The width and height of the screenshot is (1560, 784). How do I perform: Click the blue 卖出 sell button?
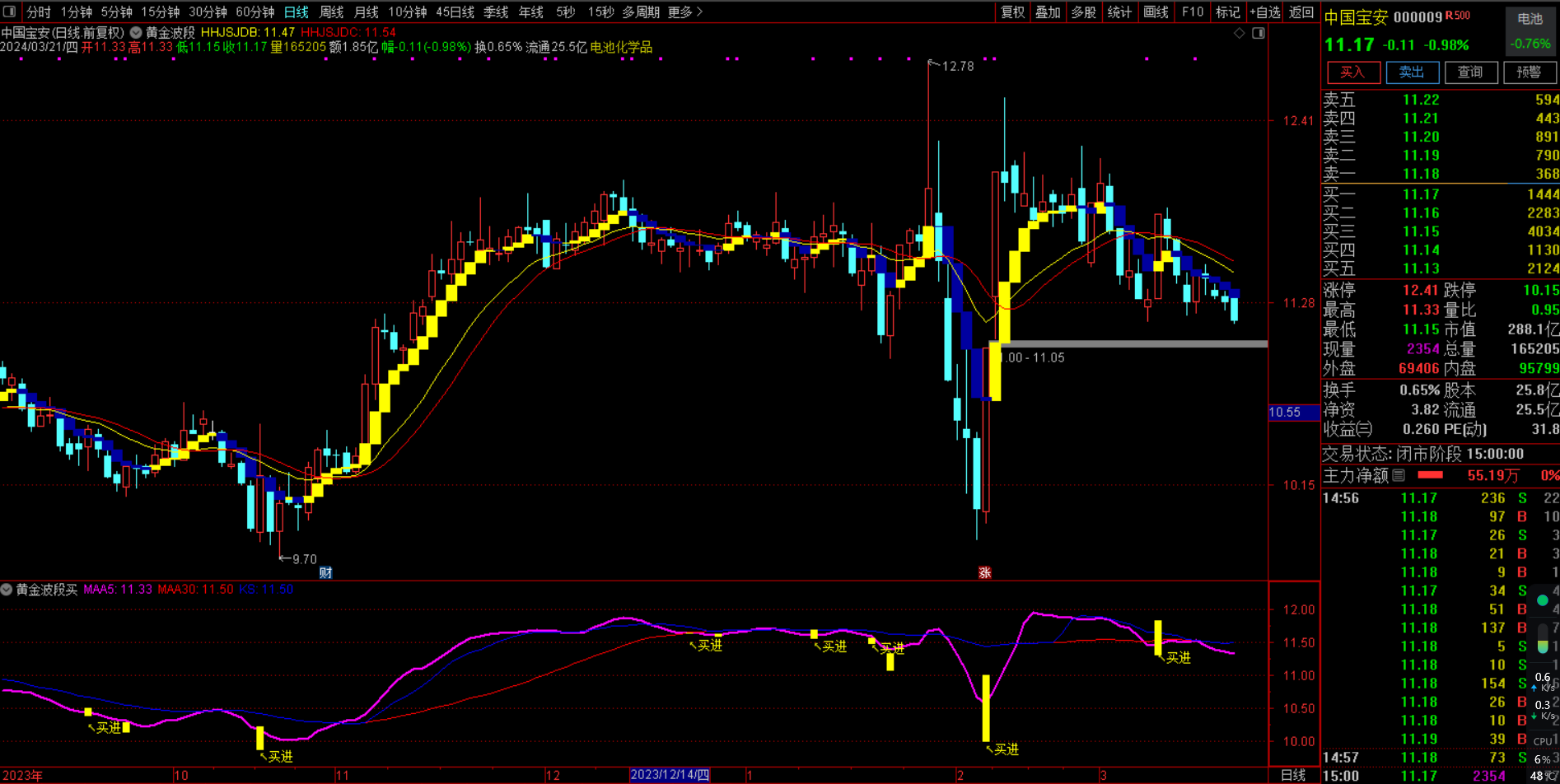1412,72
